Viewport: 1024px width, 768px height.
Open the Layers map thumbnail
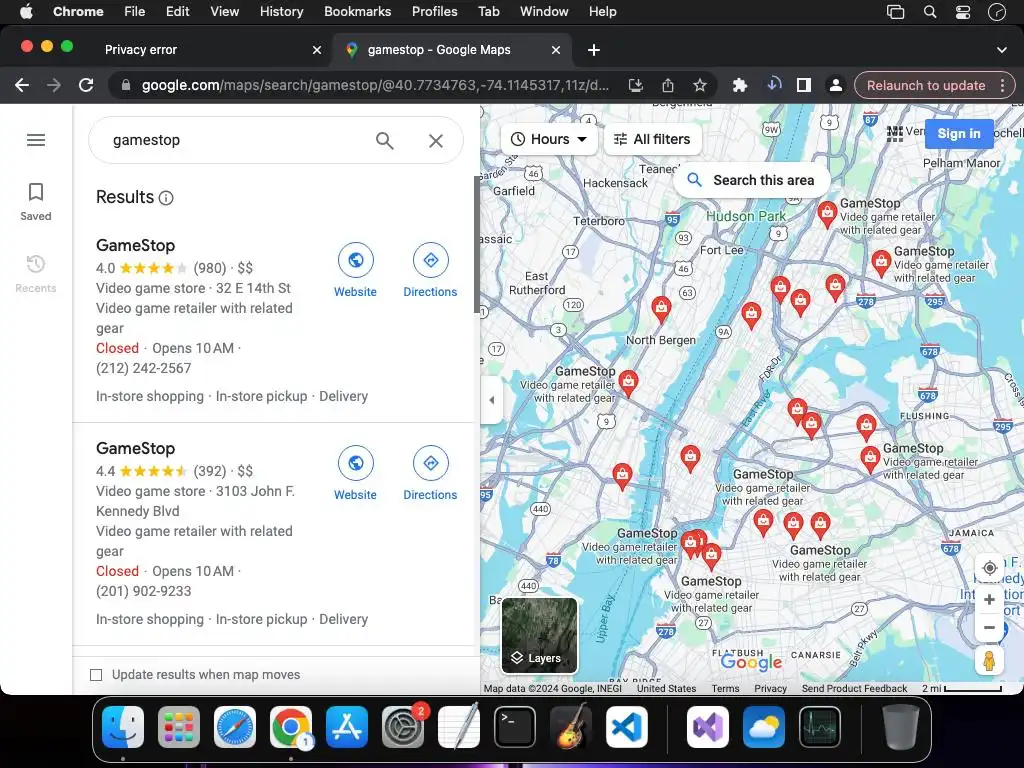coord(539,635)
